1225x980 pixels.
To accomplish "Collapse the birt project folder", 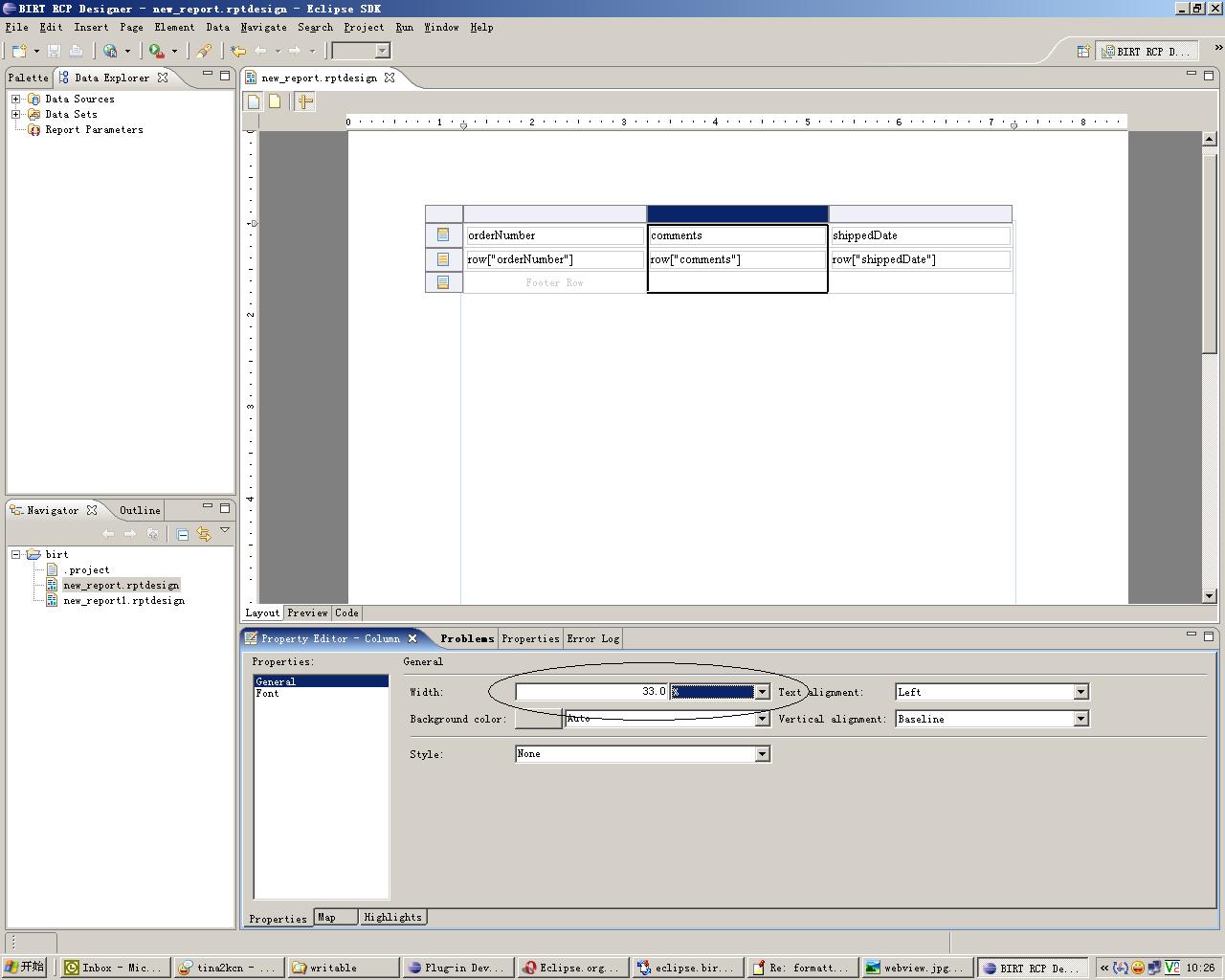I will [15, 554].
